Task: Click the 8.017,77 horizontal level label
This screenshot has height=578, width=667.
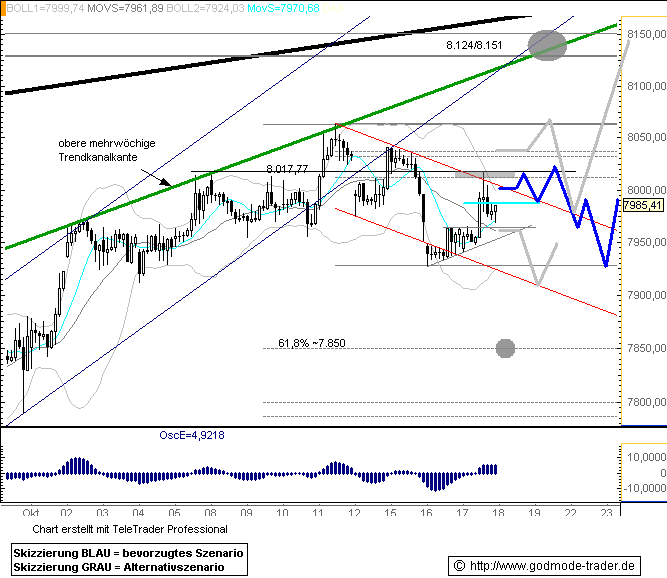Action: click(287, 169)
